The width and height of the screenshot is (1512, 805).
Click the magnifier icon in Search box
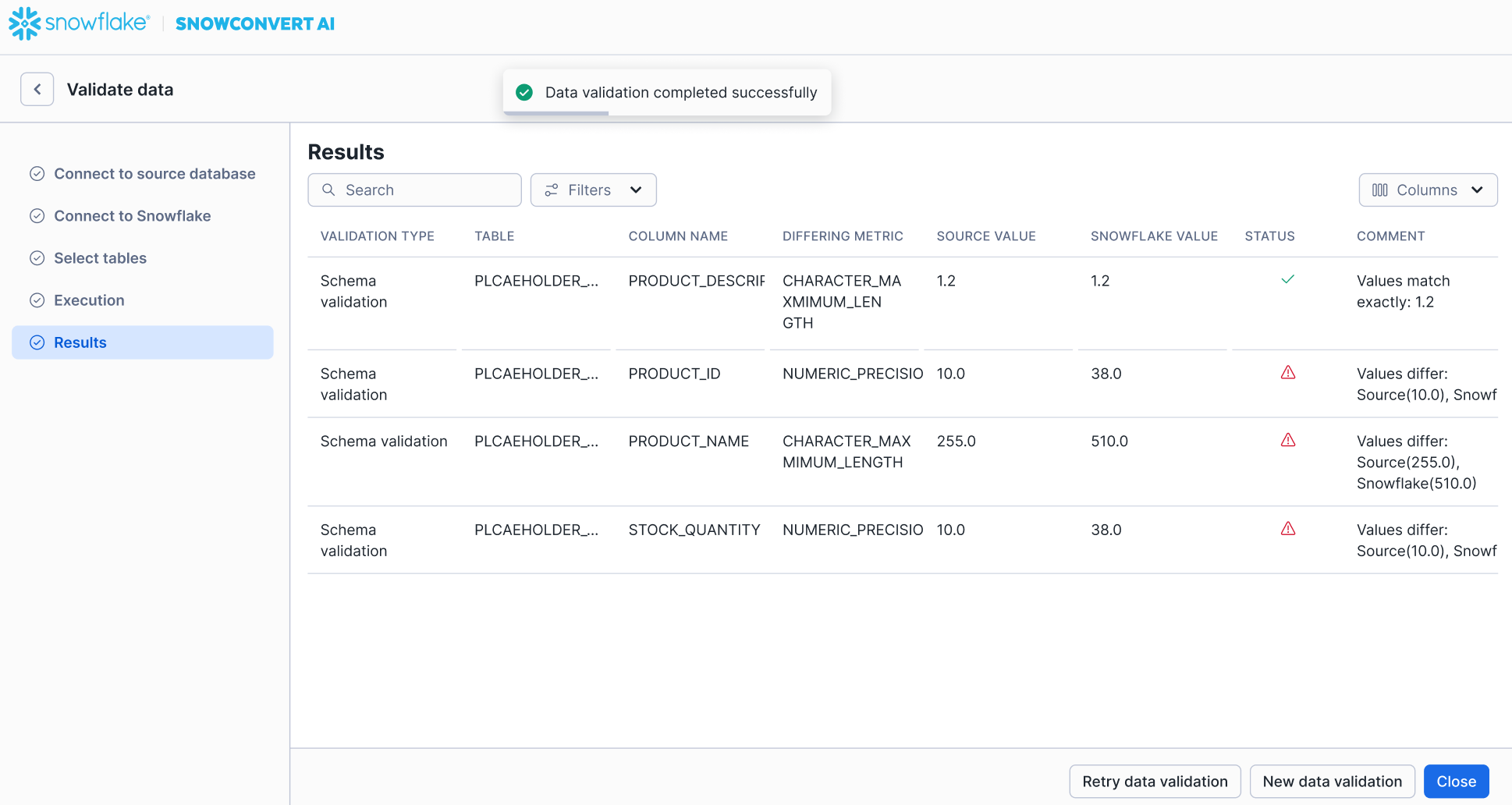pos(328,190)
